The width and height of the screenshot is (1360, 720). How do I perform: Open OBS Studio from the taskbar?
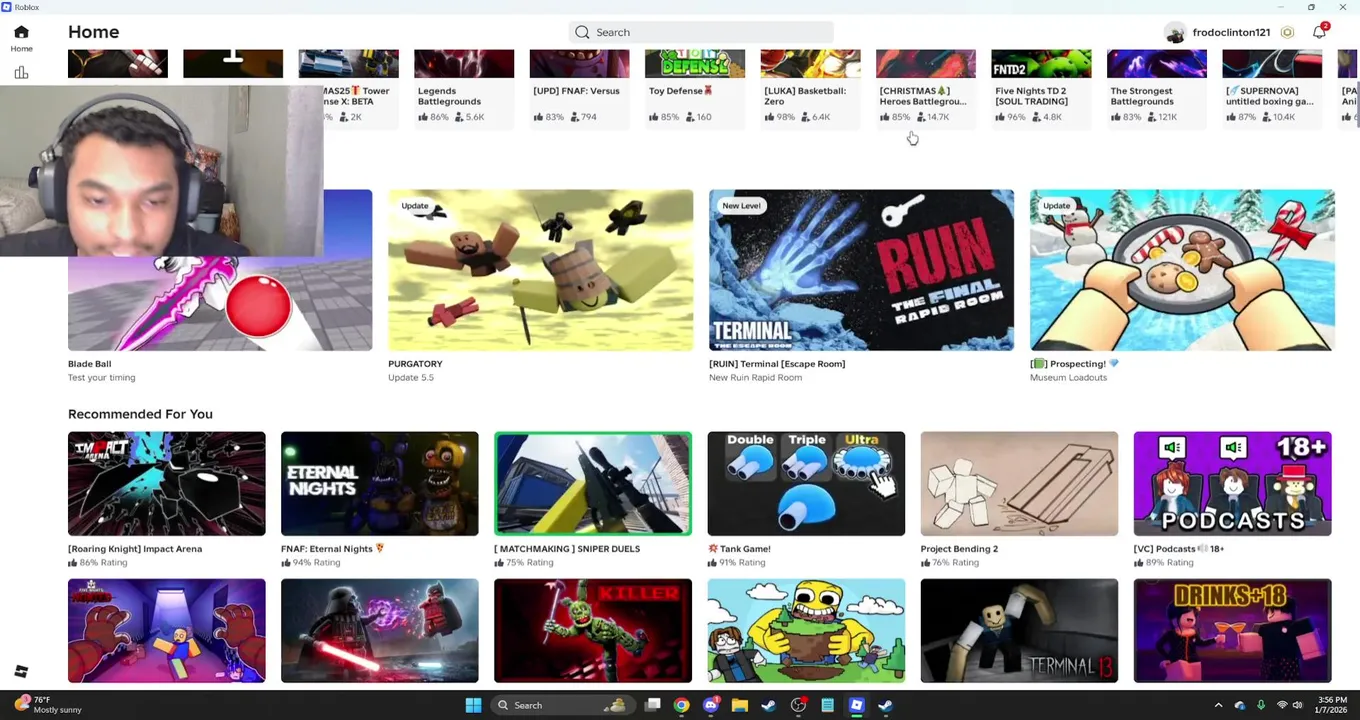[798, 705]
